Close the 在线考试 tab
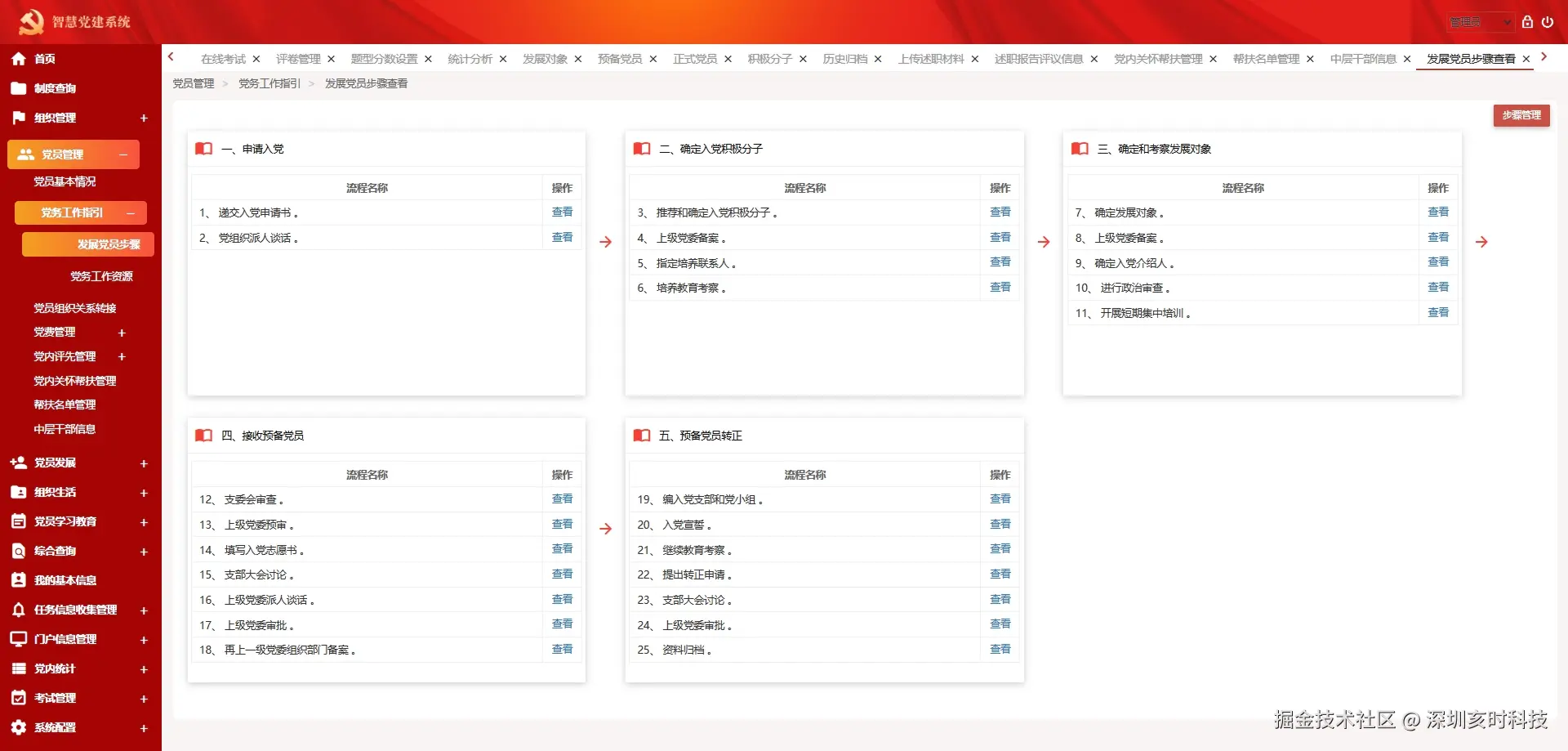 tap(256, 59)
